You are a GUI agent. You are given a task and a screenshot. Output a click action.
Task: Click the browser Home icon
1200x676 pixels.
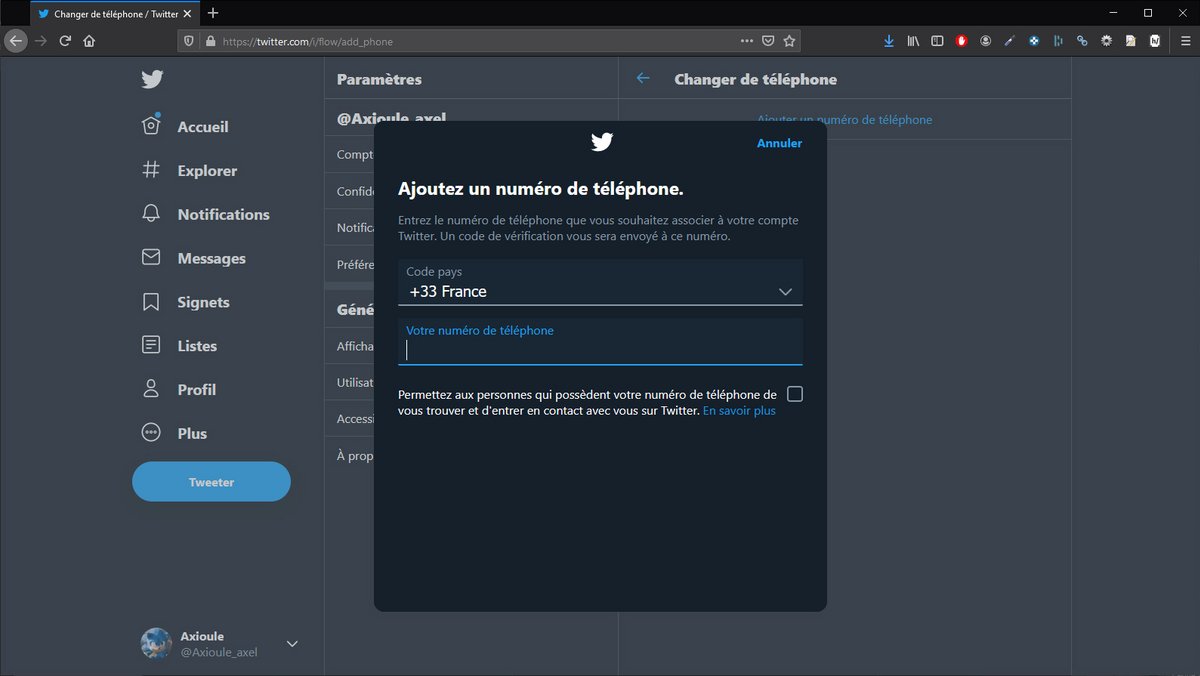(x=89, y=41)
